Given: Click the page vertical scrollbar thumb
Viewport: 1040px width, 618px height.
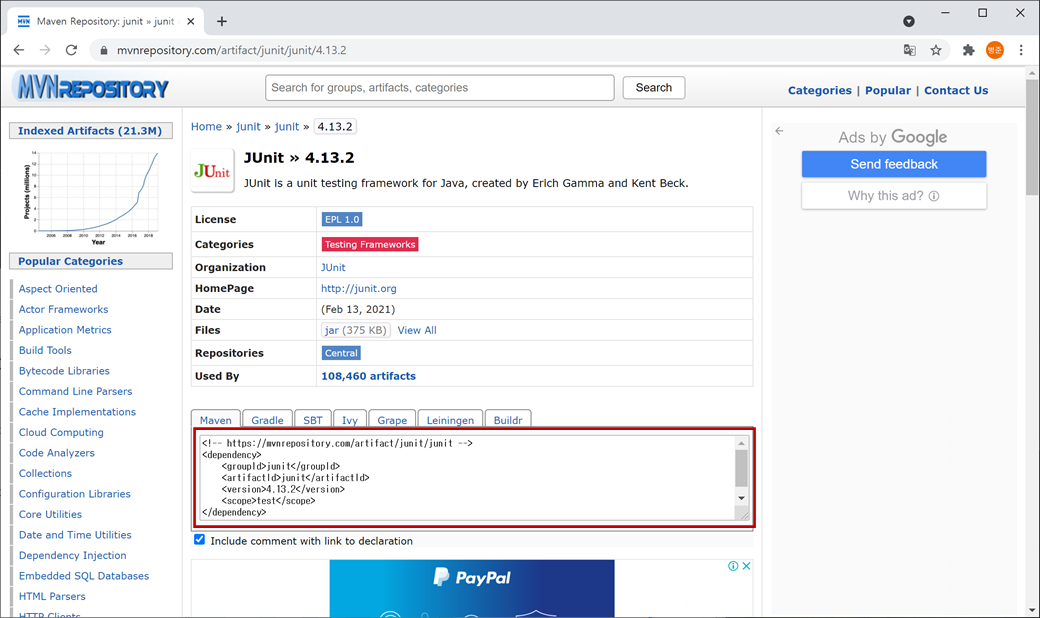Looking at the screenshot, I should click(1032, 137).
